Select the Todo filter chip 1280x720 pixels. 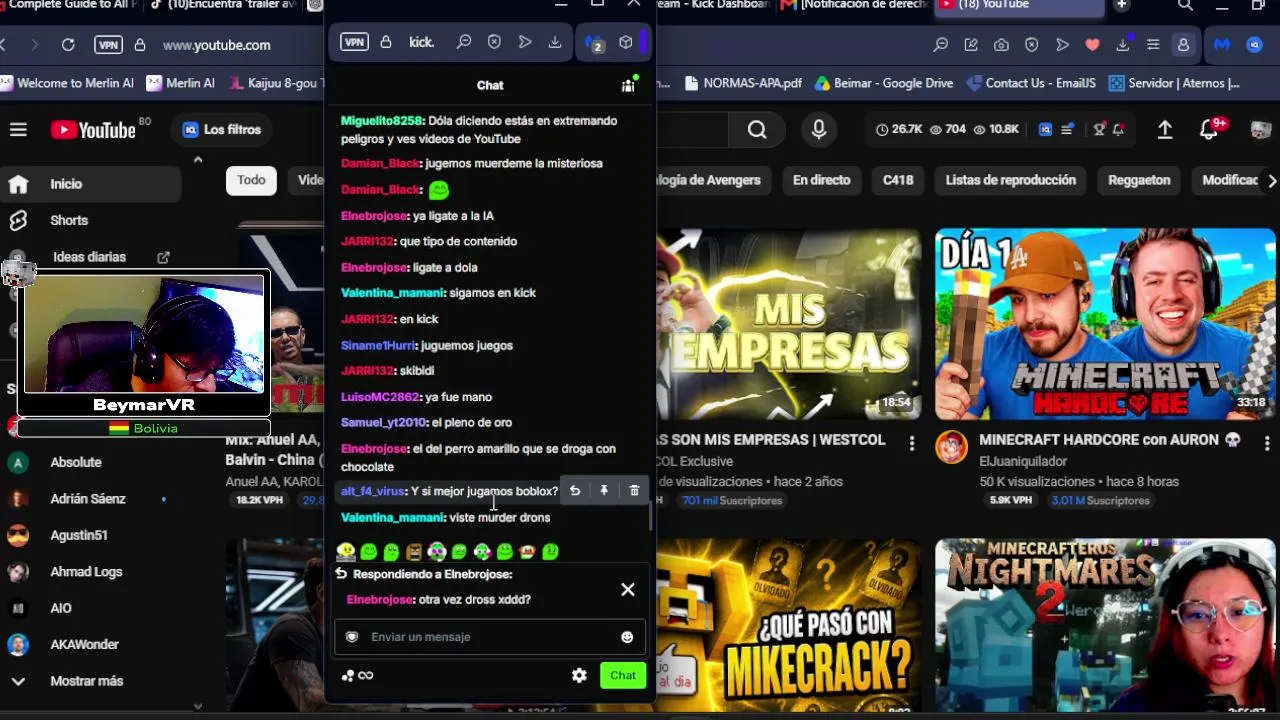point(251,180)
